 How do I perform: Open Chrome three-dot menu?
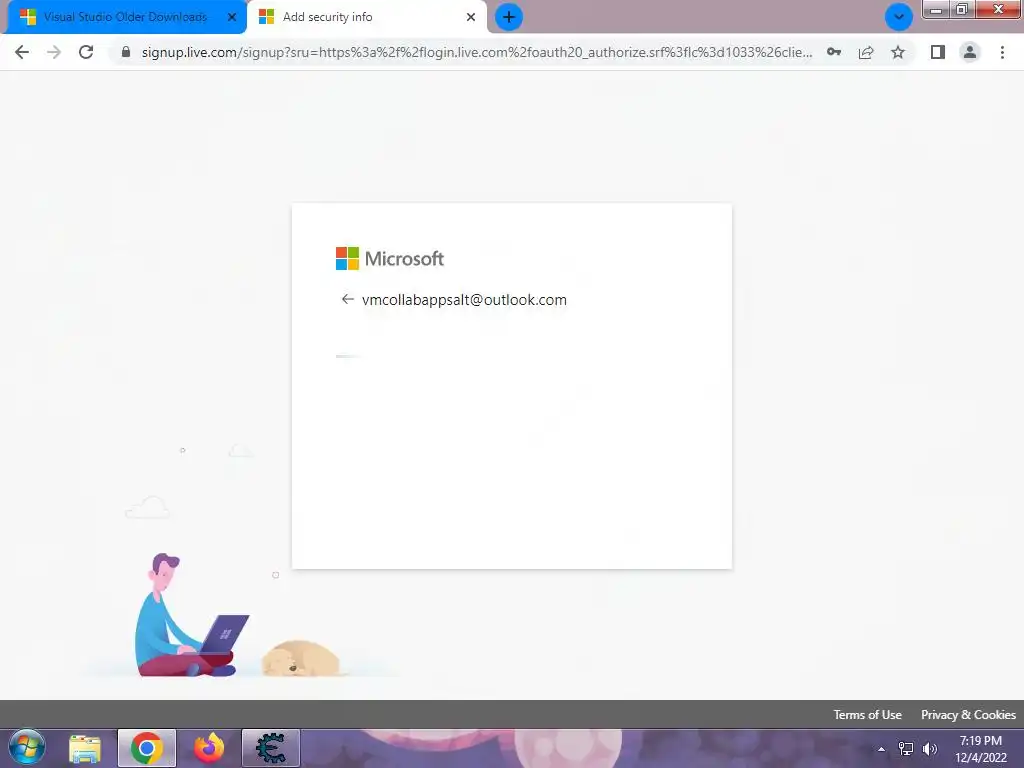coord(1002,52)
